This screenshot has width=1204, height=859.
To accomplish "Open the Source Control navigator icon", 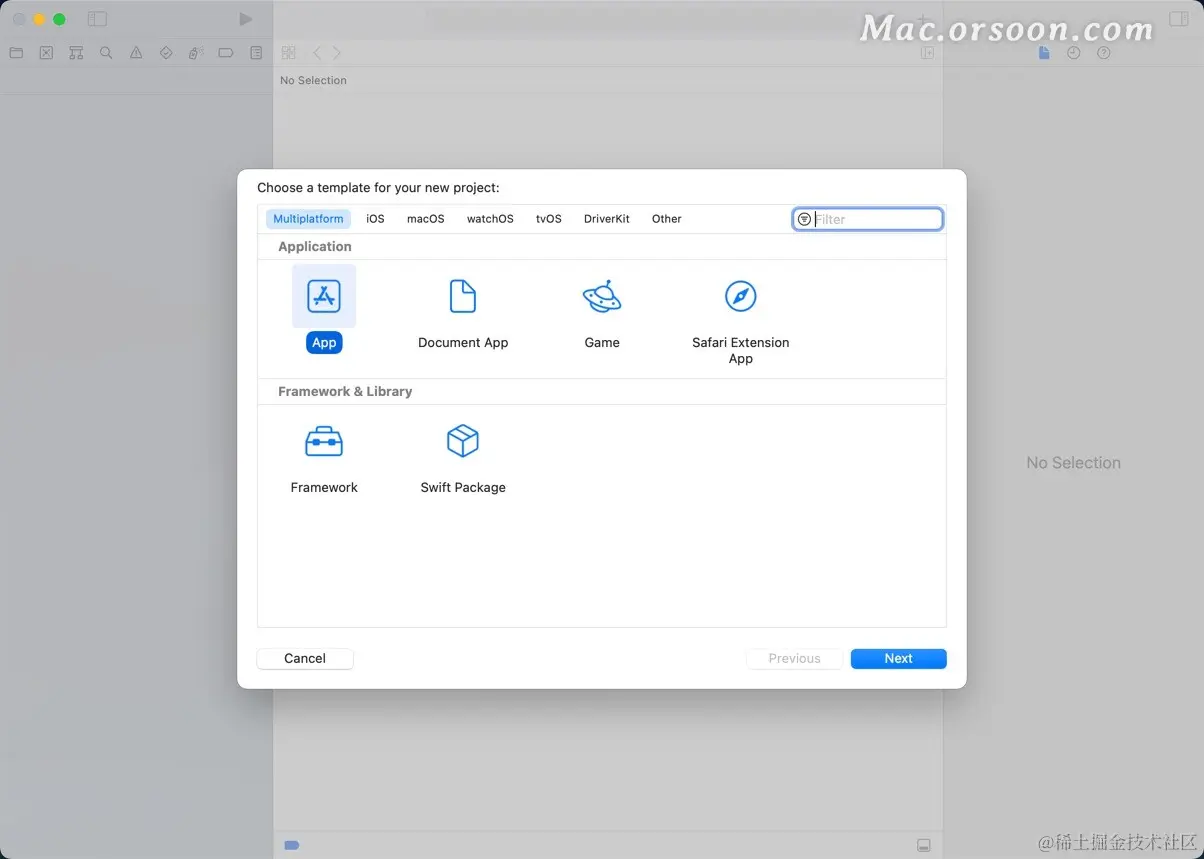I will 46,53.
